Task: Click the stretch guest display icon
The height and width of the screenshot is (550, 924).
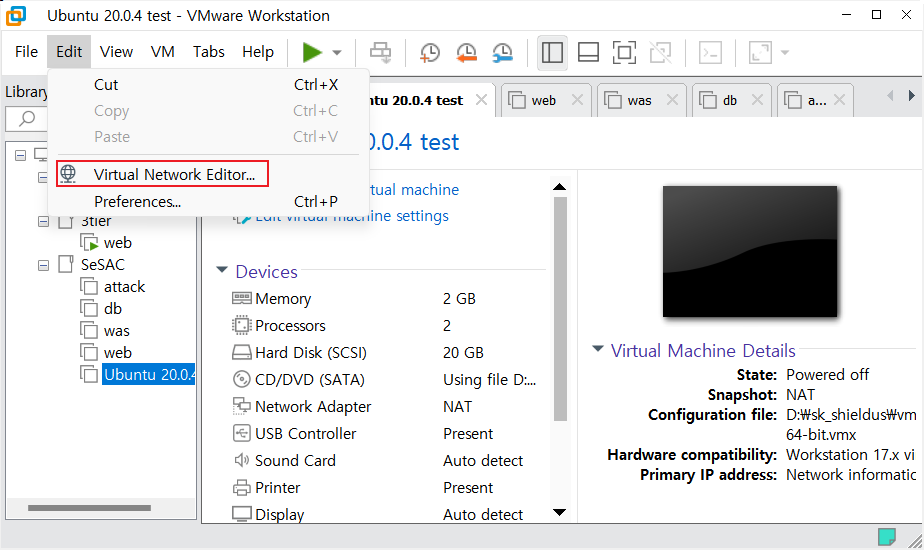Action: point(760,52)
